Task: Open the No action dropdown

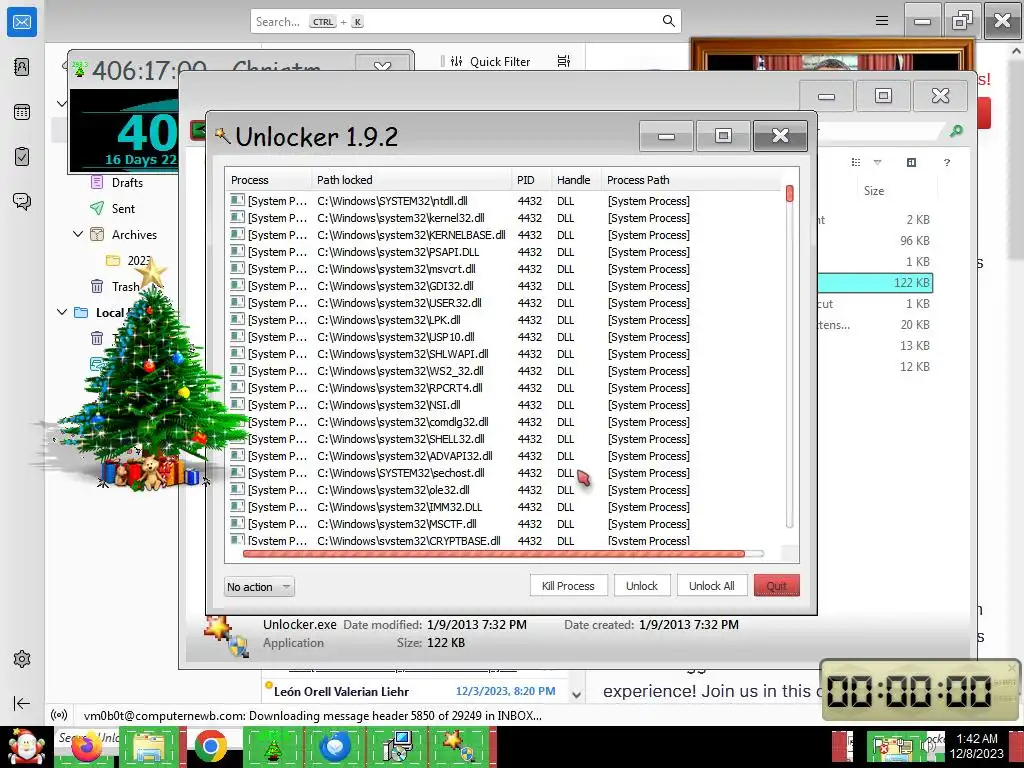Action: 259,586
